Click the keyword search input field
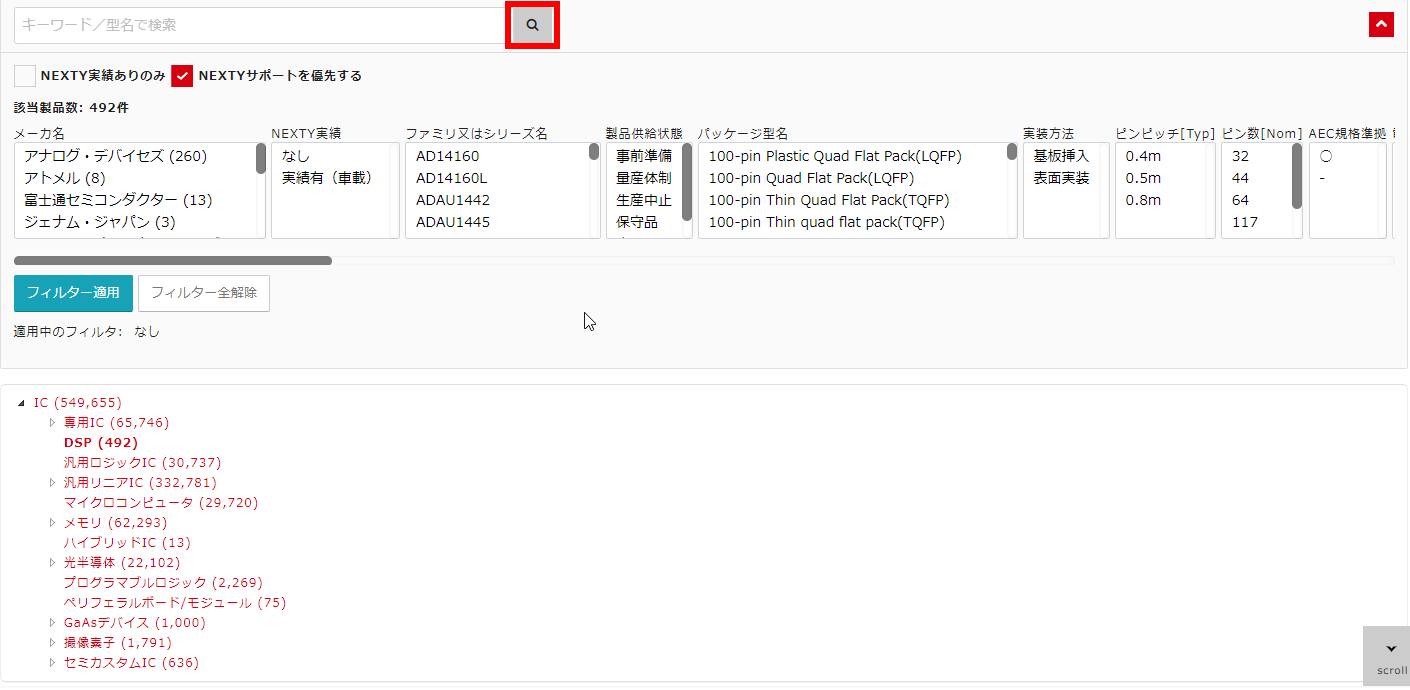The width and height of the screenshot is (1410, 690). (260, 24)
